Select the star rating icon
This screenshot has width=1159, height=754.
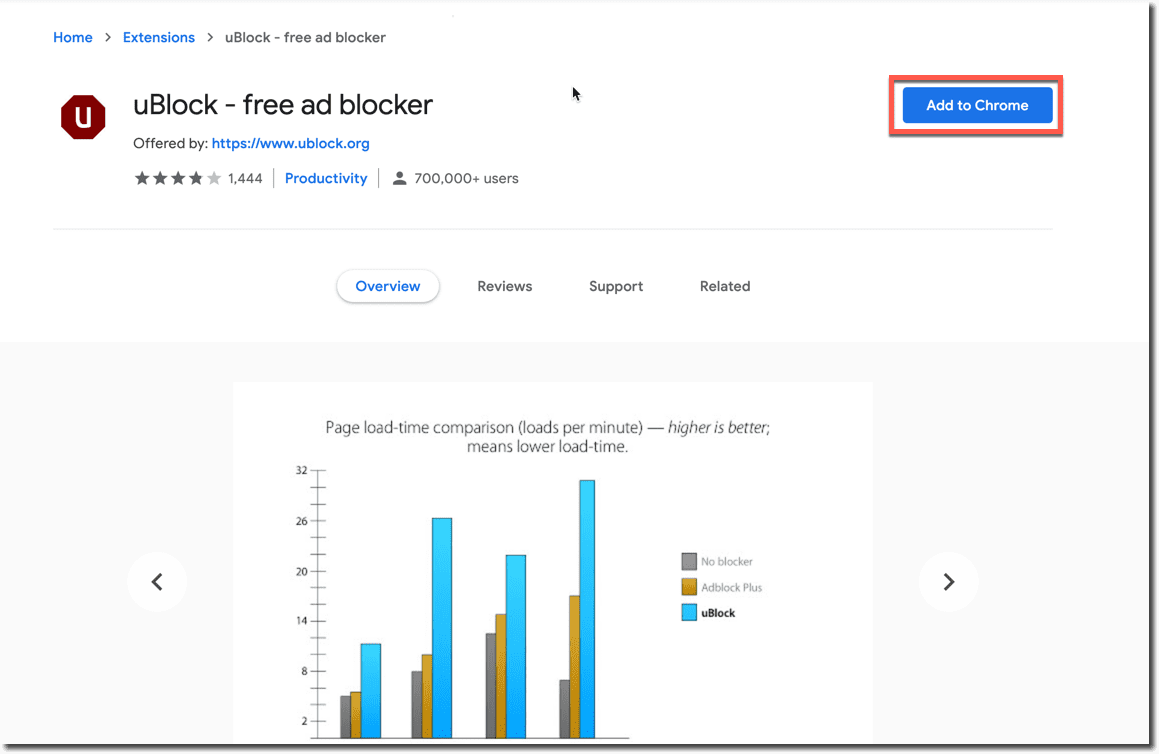[142, 178]
